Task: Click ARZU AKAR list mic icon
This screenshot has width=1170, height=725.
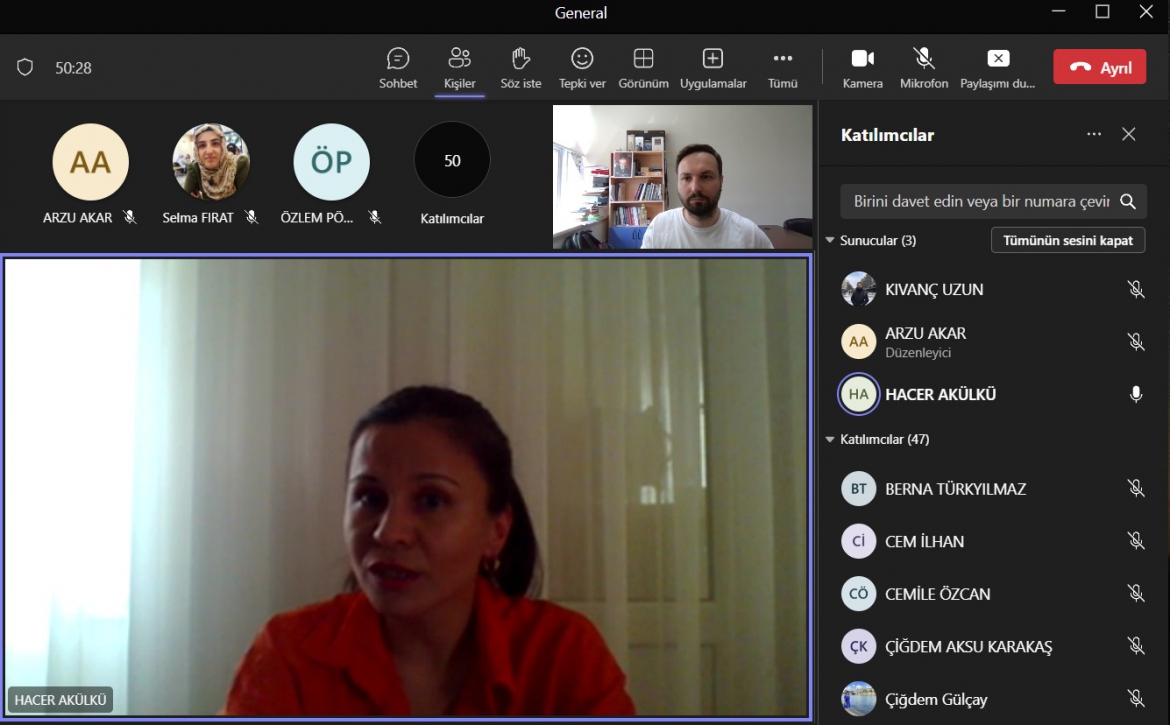Action: 1136,342
